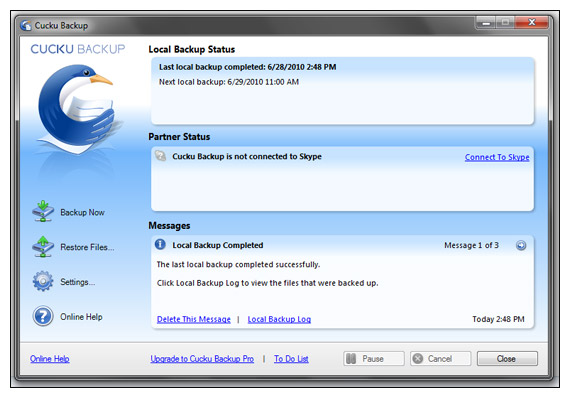The image size is (570, 398).
Task: Open Restore Files... from sidebar
Action: 87,247
